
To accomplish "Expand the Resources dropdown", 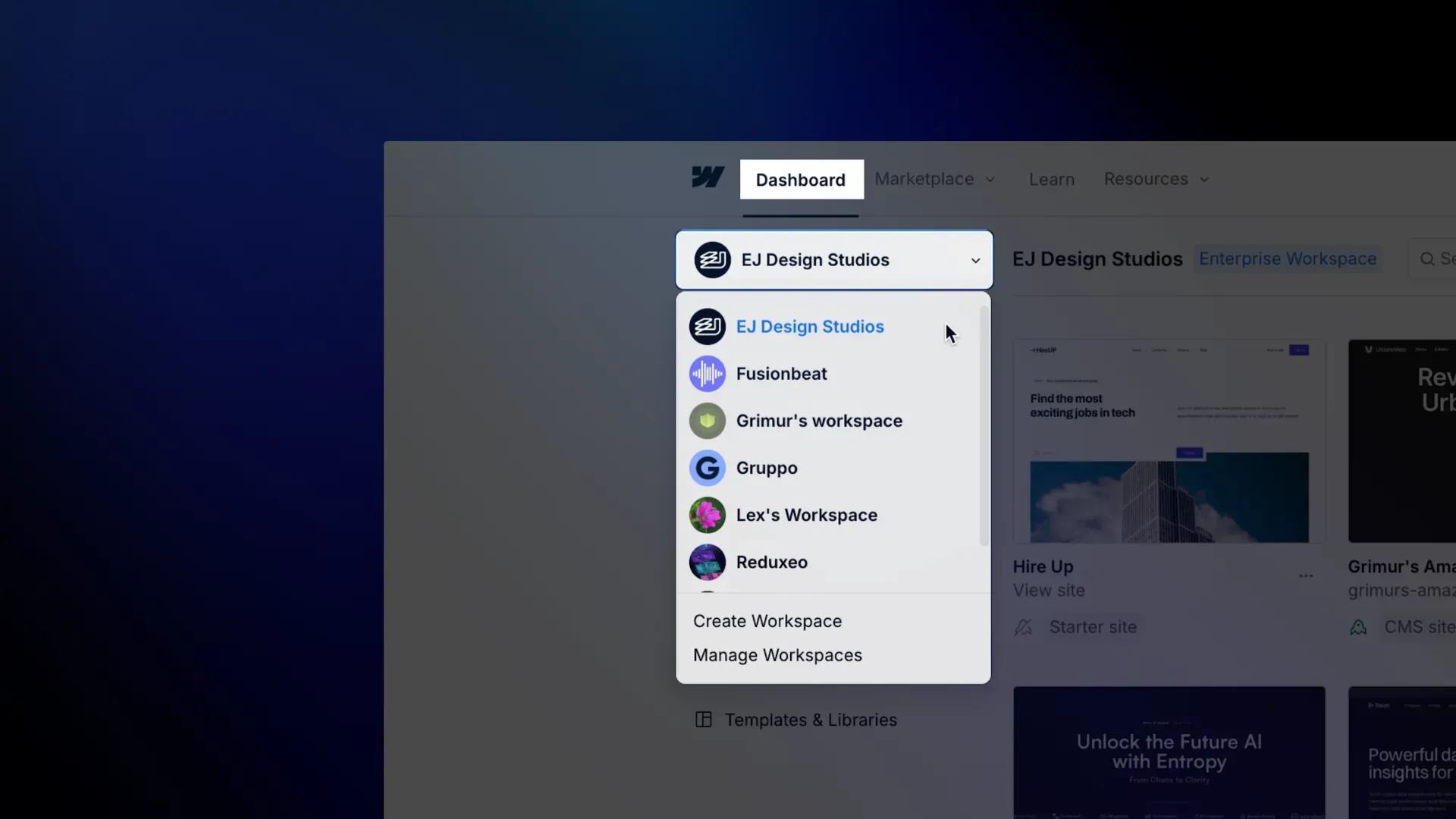I will (1155, 179).
